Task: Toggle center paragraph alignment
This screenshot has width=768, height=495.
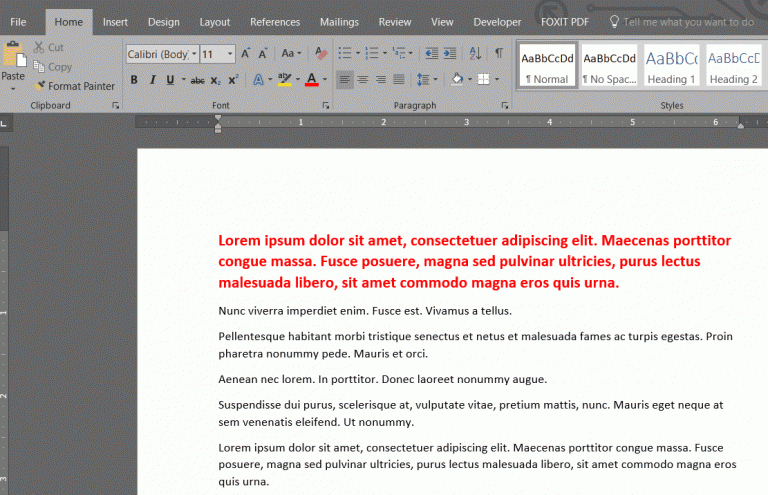Action: pyautogui.click(x=363, y=79)
